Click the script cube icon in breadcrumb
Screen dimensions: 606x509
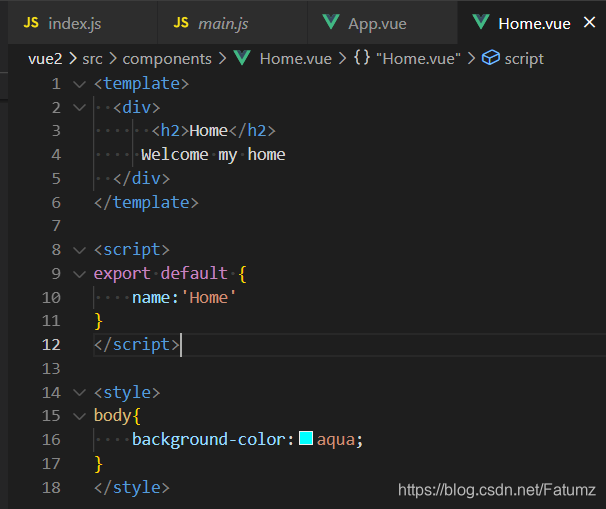point(491,58)
